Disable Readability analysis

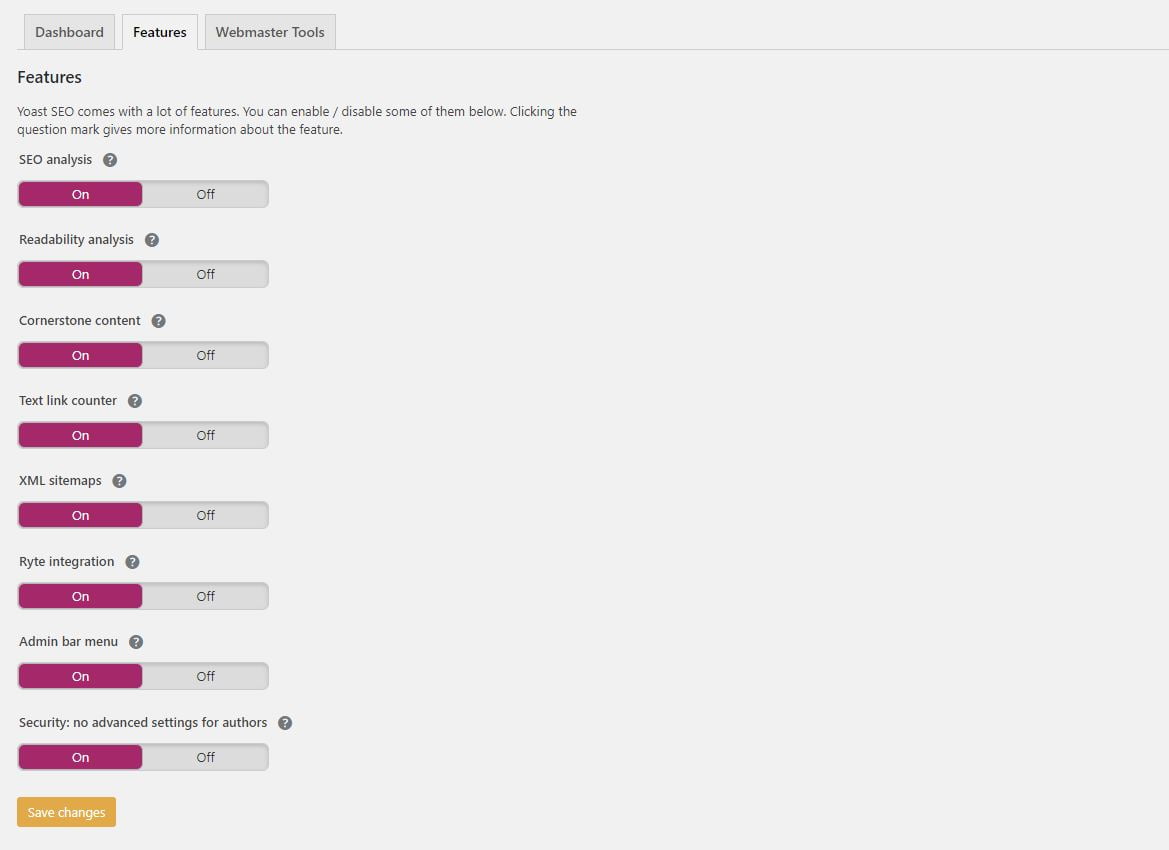coord(205,273)
